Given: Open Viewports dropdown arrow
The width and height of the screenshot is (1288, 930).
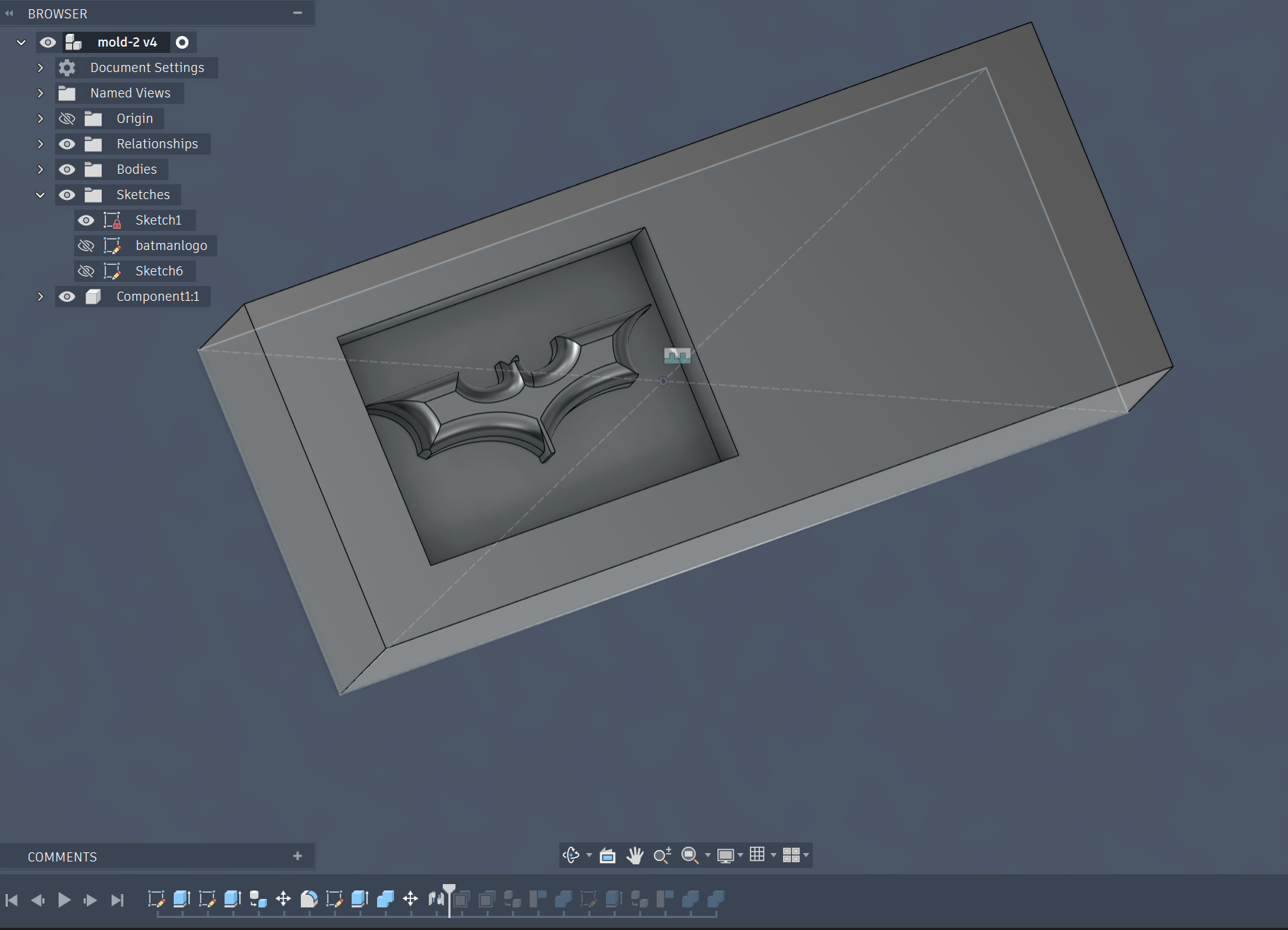Looking at the screenshot, I should 806,856.
